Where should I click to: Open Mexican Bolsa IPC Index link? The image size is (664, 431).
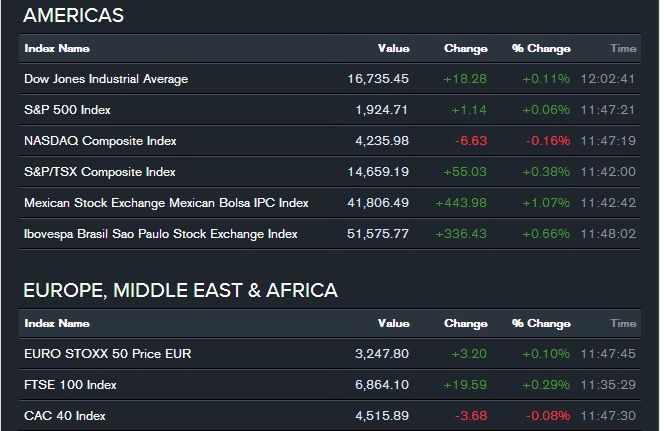[166, 203]
